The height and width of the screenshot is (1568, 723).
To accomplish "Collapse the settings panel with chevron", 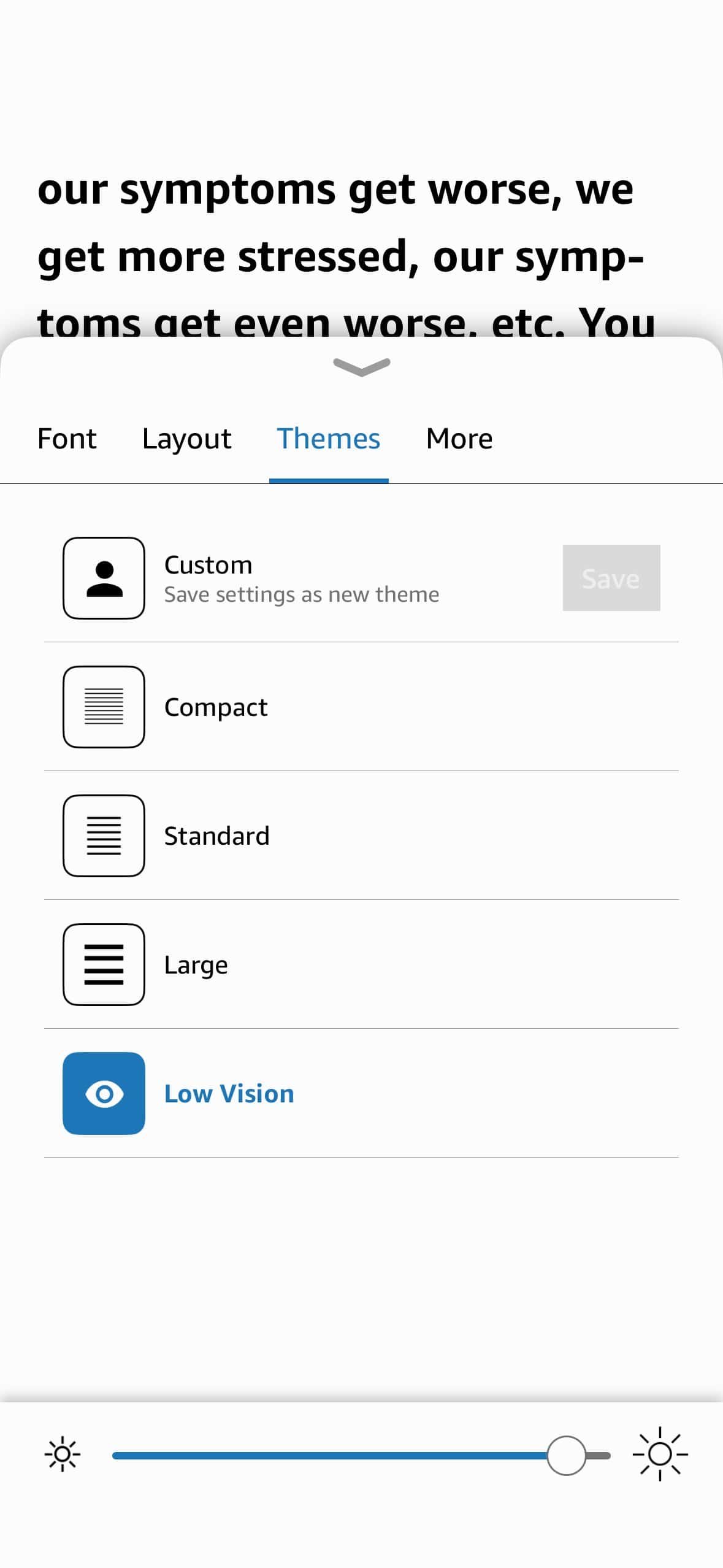I will [361, 367].
